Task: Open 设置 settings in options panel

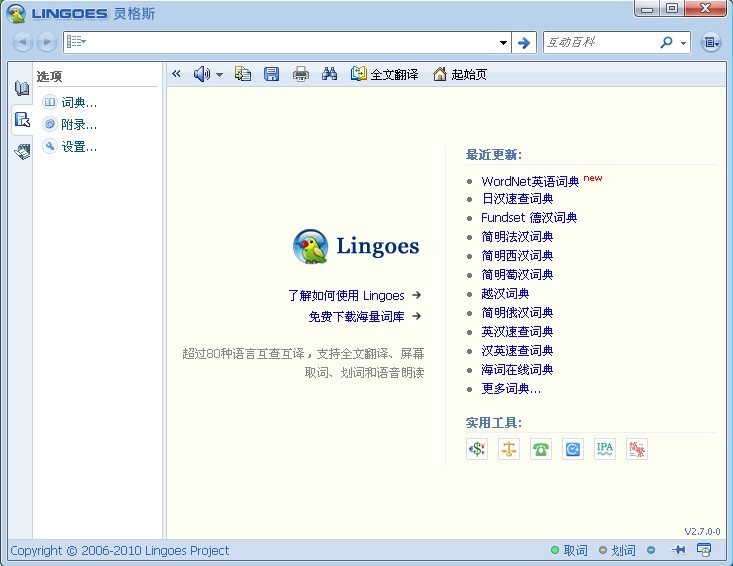Action: [x=78, y=147]
